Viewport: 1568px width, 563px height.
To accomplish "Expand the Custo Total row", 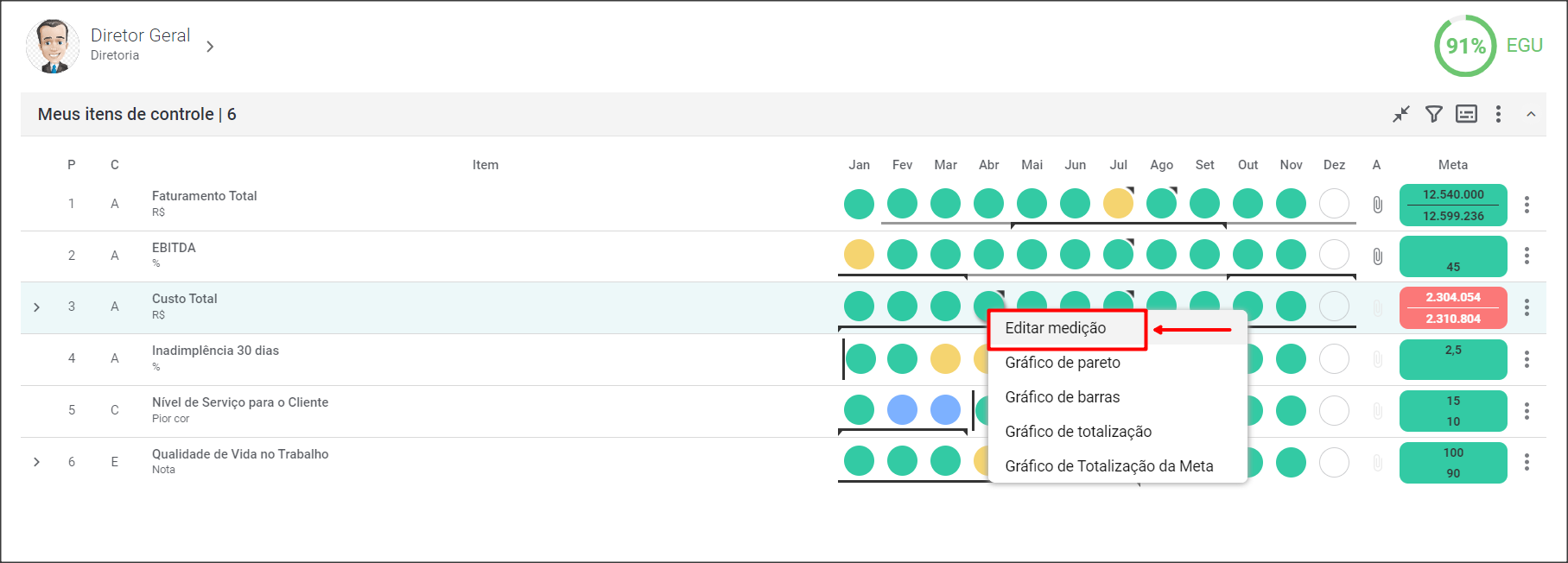I will pos(36,307).
